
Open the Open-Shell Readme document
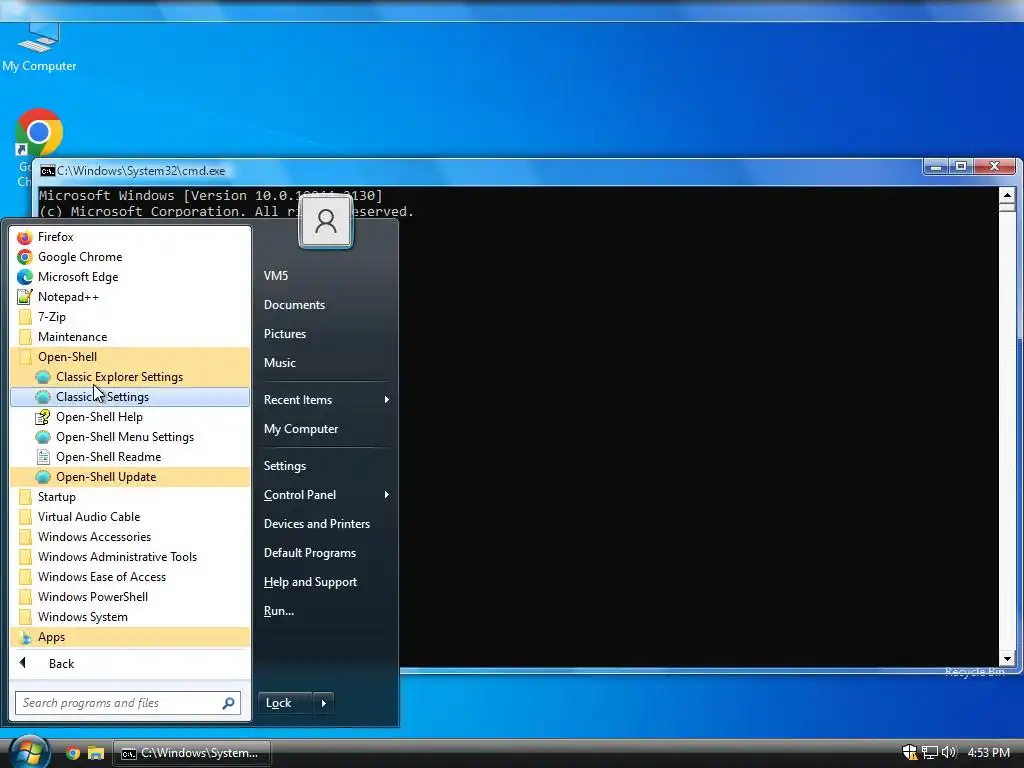point(130,456)
